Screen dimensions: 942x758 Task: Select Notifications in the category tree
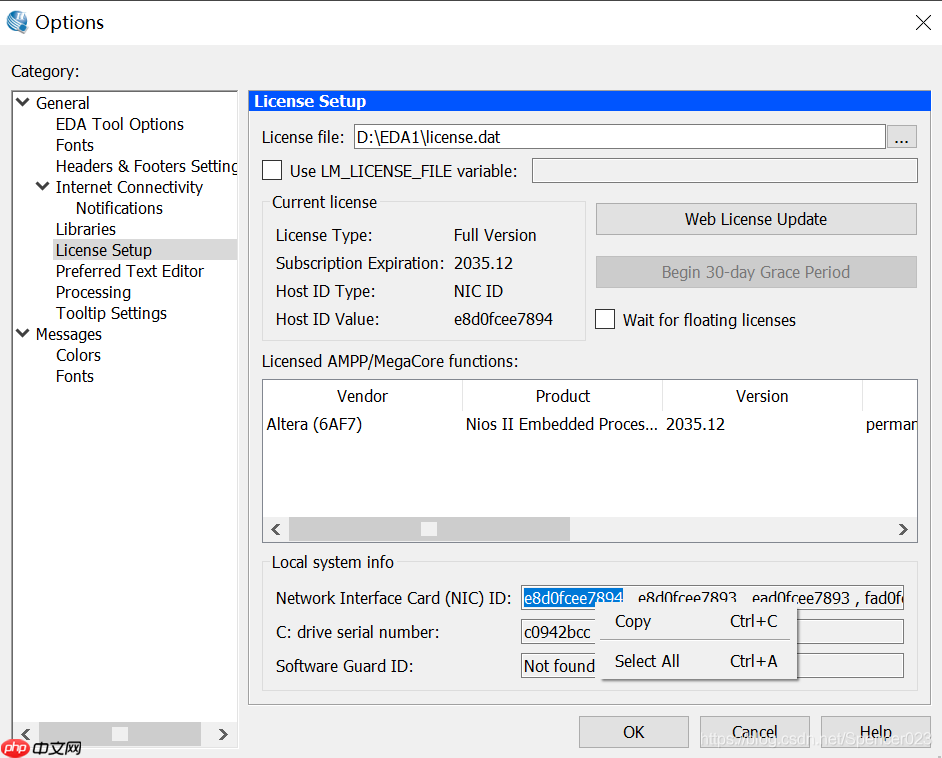(119, 208)
